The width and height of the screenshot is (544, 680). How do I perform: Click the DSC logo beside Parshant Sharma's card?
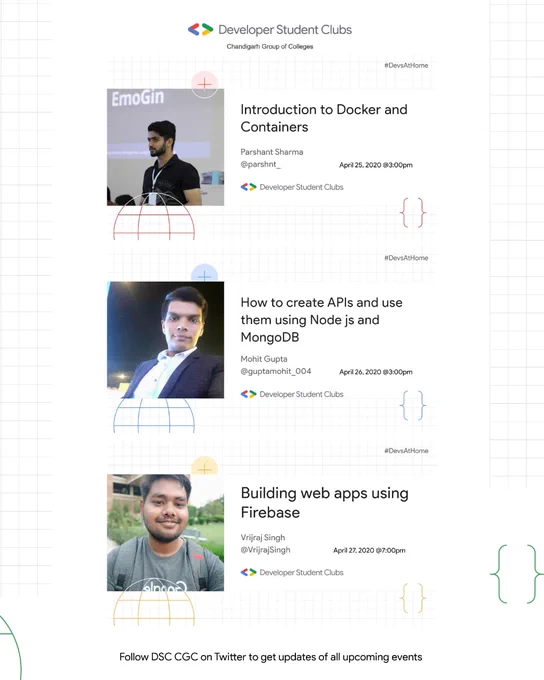click(x=292, y=187)
